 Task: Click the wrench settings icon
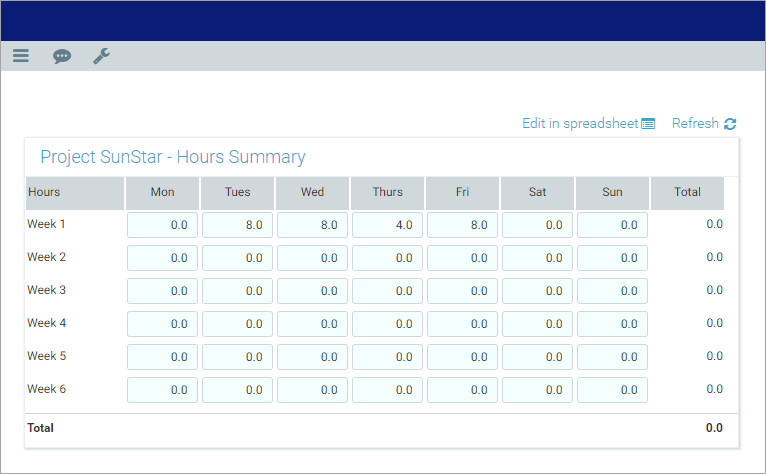pyautogui.click(x=101, y=56)
